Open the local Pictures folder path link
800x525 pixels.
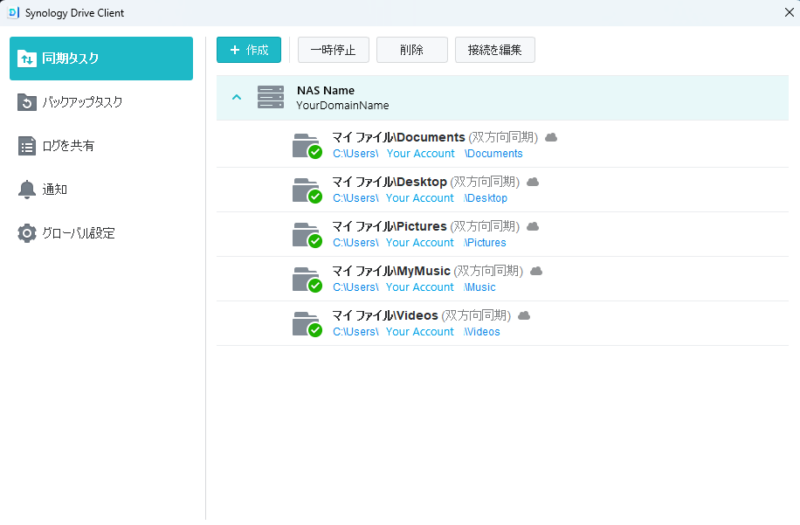419,242
